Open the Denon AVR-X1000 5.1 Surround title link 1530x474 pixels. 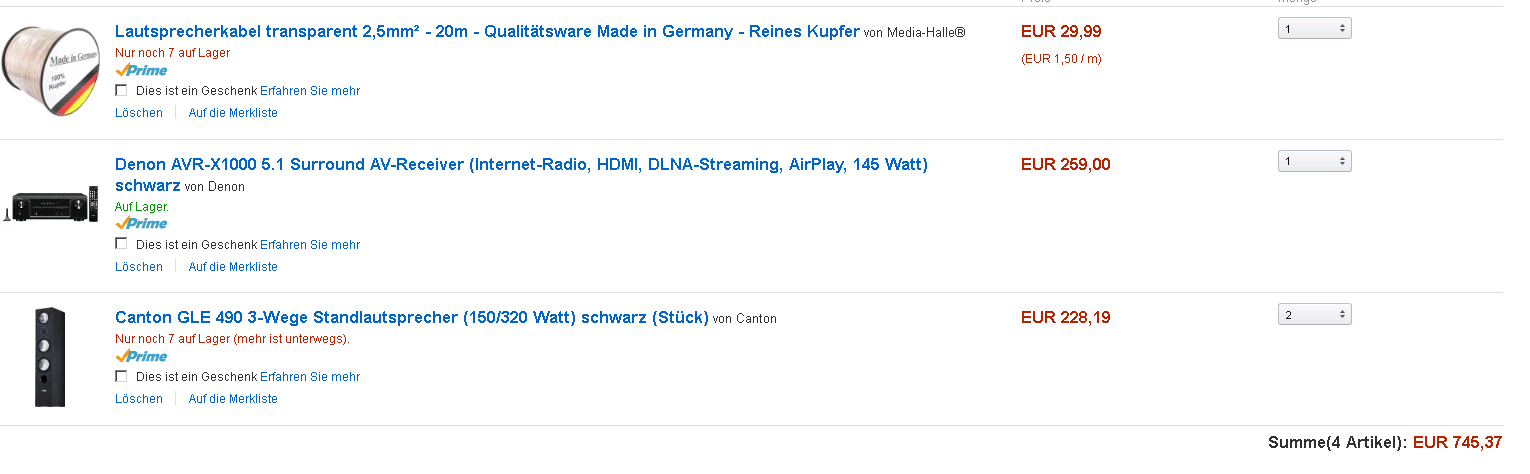[x=521, y=165]
